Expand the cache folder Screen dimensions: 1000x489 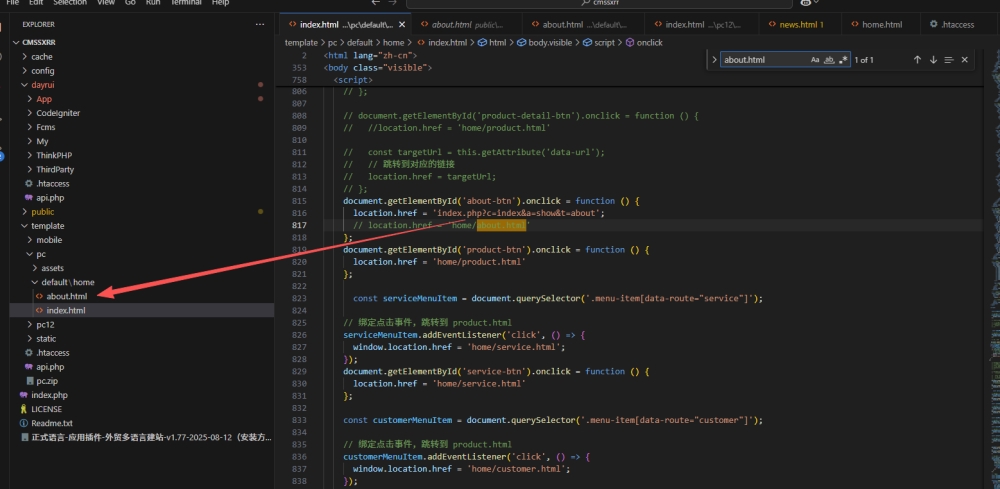pyautogui.click(x=25, y=57)
